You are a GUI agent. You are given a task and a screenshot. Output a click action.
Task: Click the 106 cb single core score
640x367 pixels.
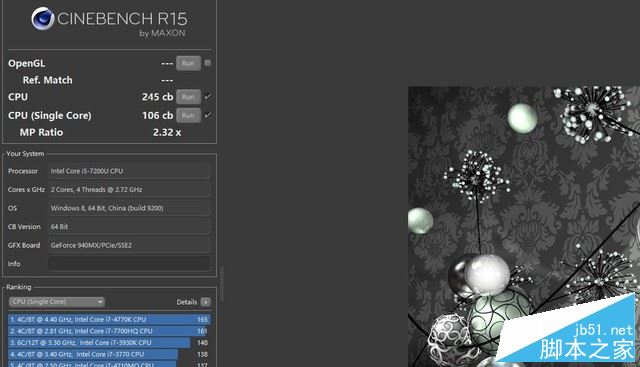158,116
